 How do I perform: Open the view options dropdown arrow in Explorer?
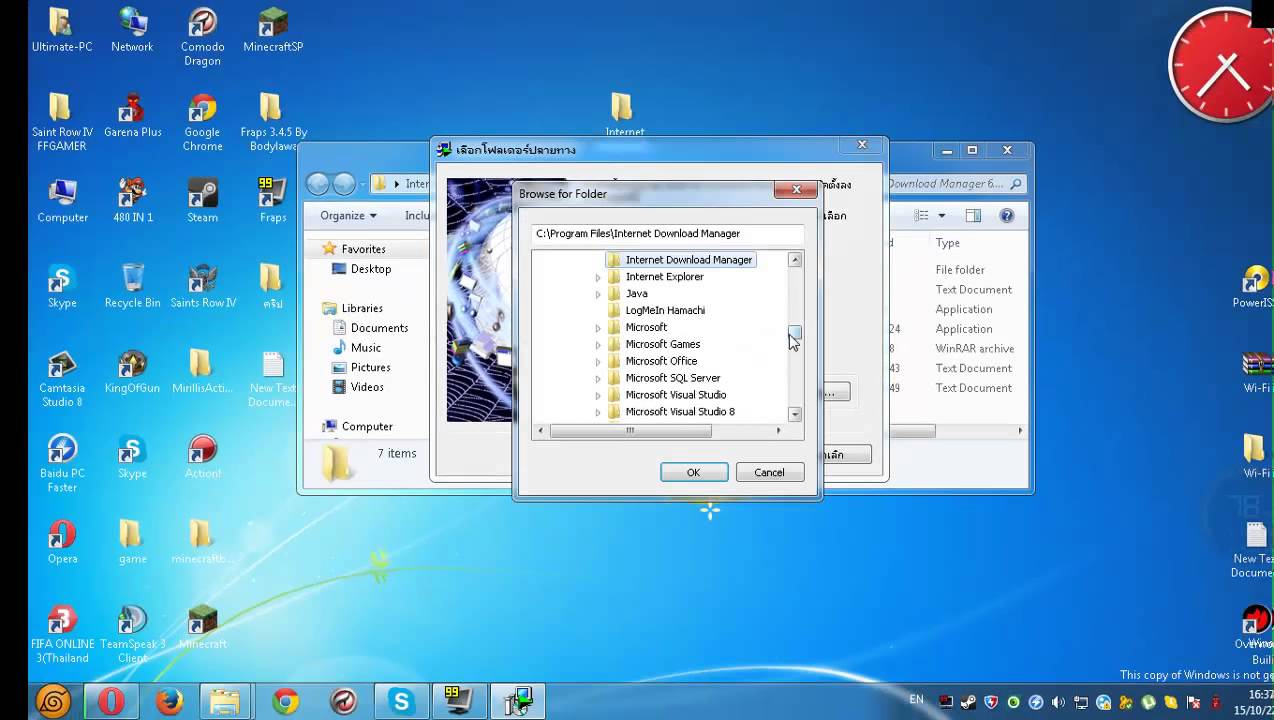click(x=941, y=216)
